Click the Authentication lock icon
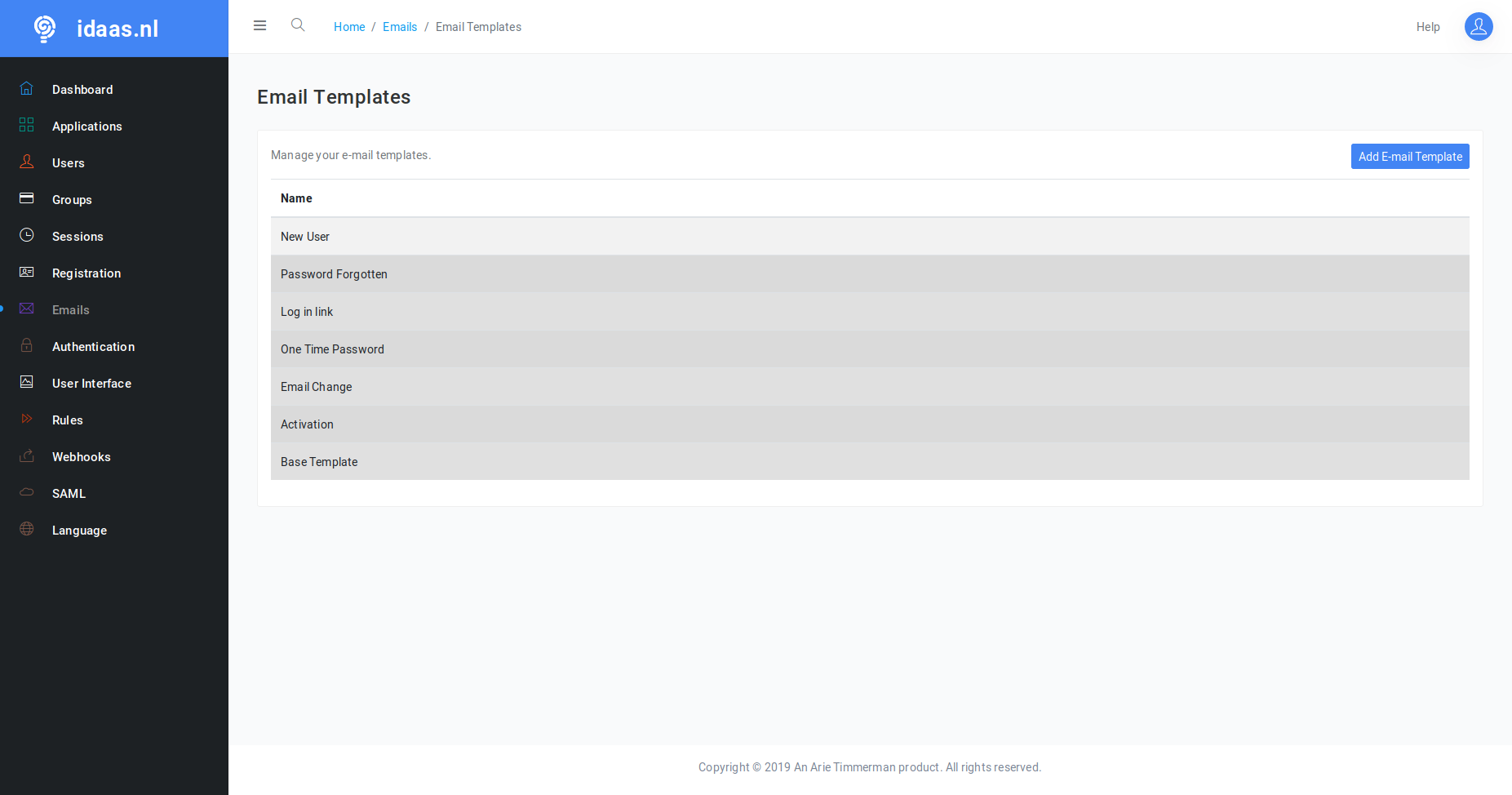Image resolution: width=1512 pixels, height=795 pixels. (x=27, y=345)
